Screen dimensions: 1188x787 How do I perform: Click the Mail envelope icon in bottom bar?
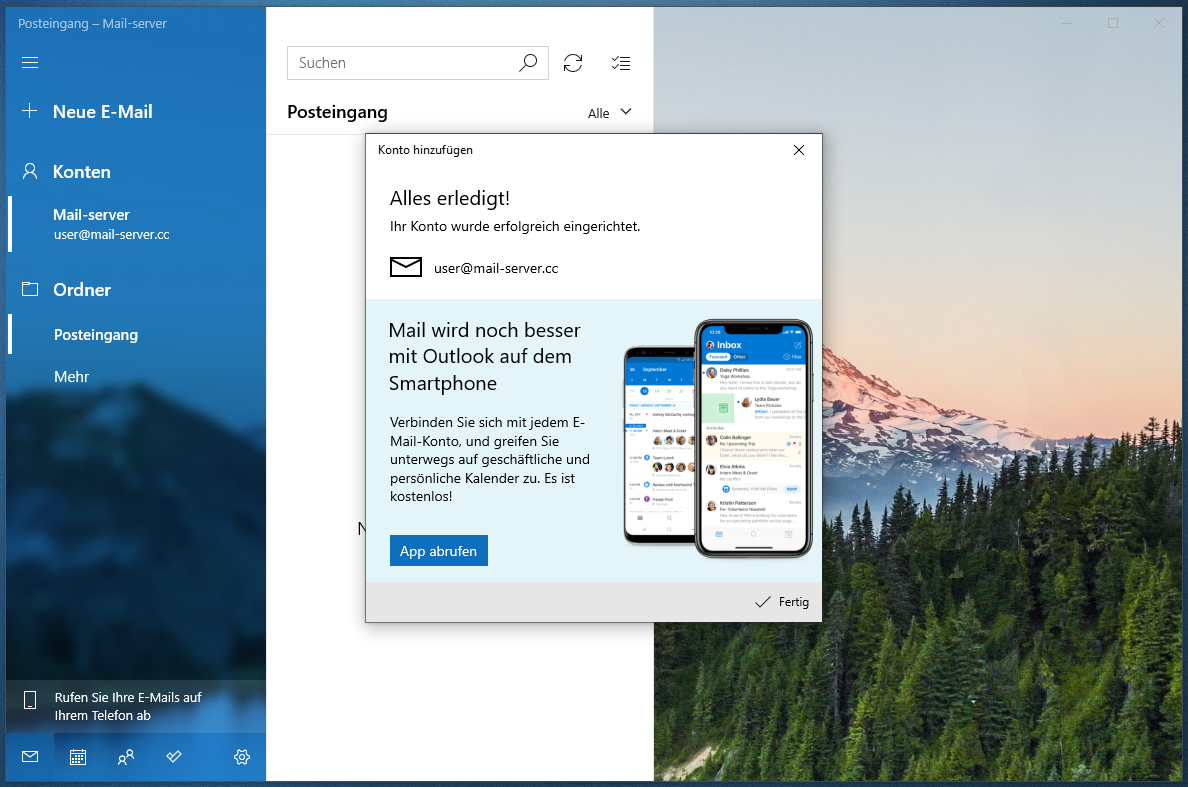pos(30,757)
